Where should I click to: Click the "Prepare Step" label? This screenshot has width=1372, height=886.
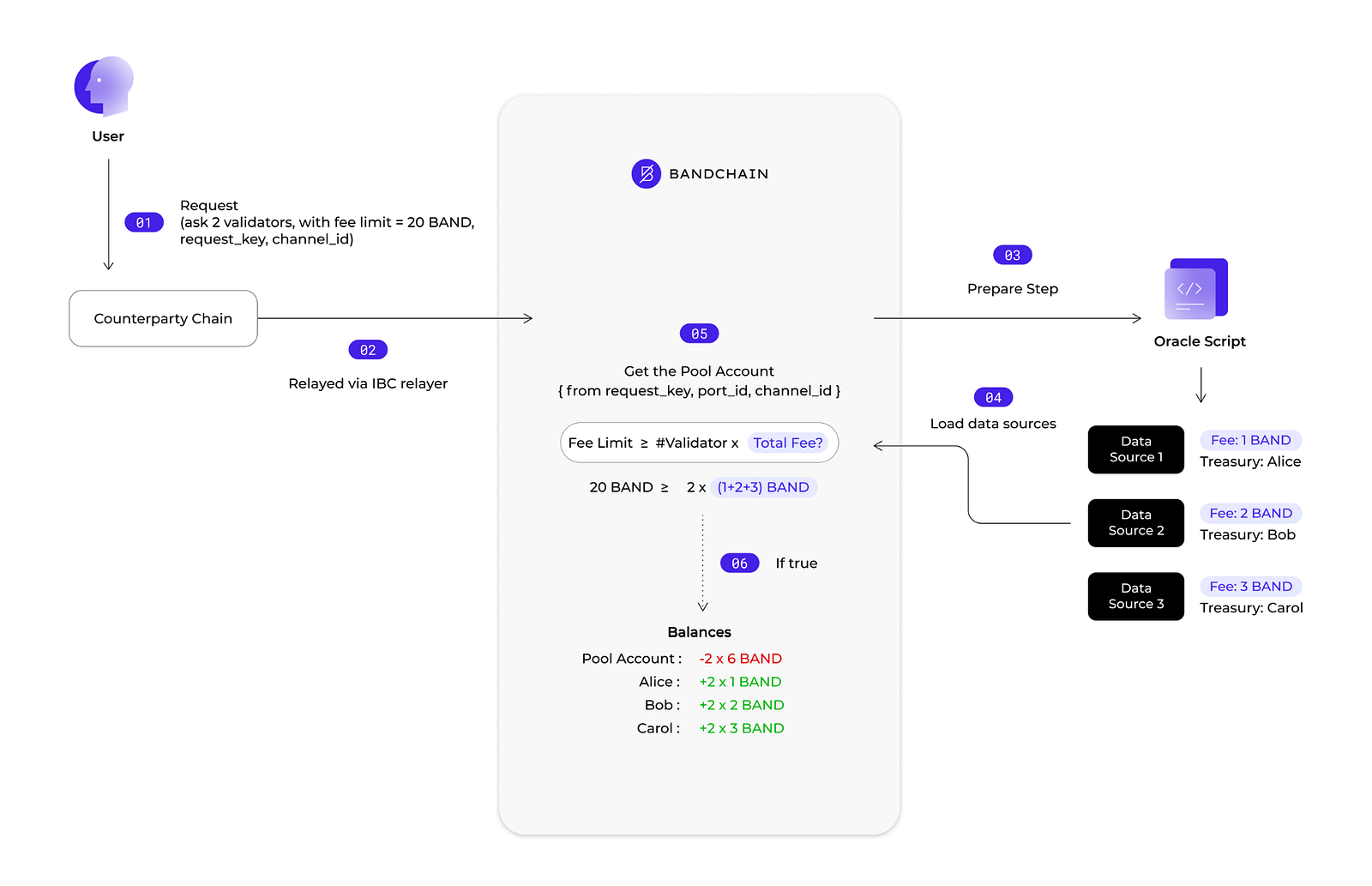point(1013,289)
